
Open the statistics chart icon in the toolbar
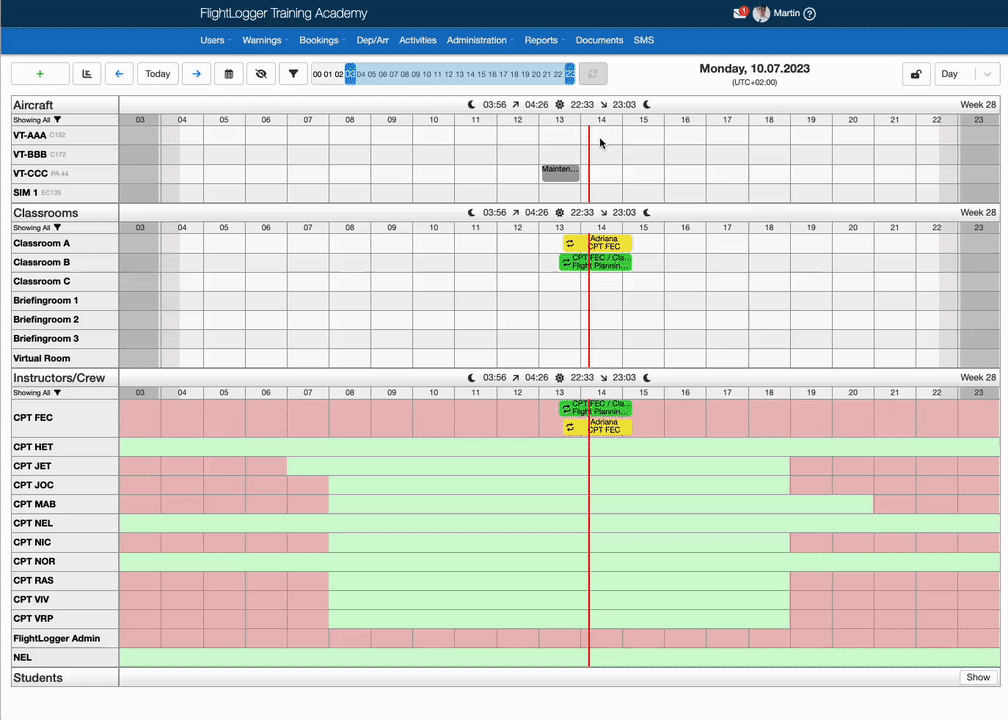coord(87,74)
